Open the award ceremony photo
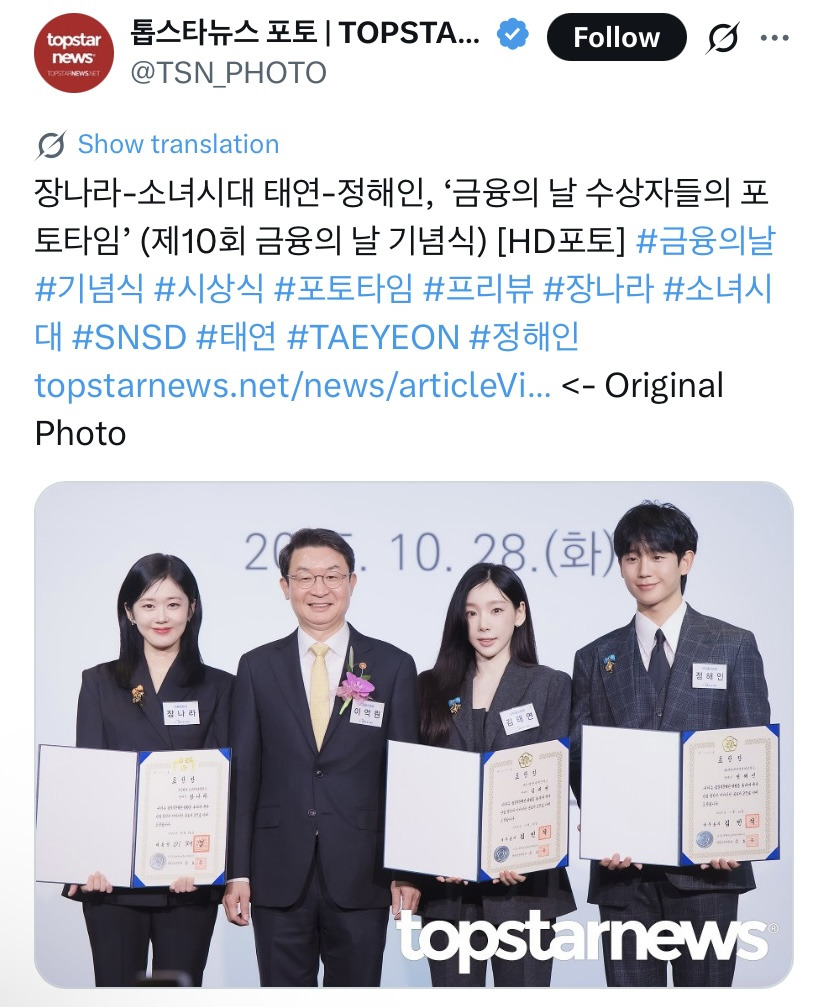 pyautogui.click(x=414, y=734)
